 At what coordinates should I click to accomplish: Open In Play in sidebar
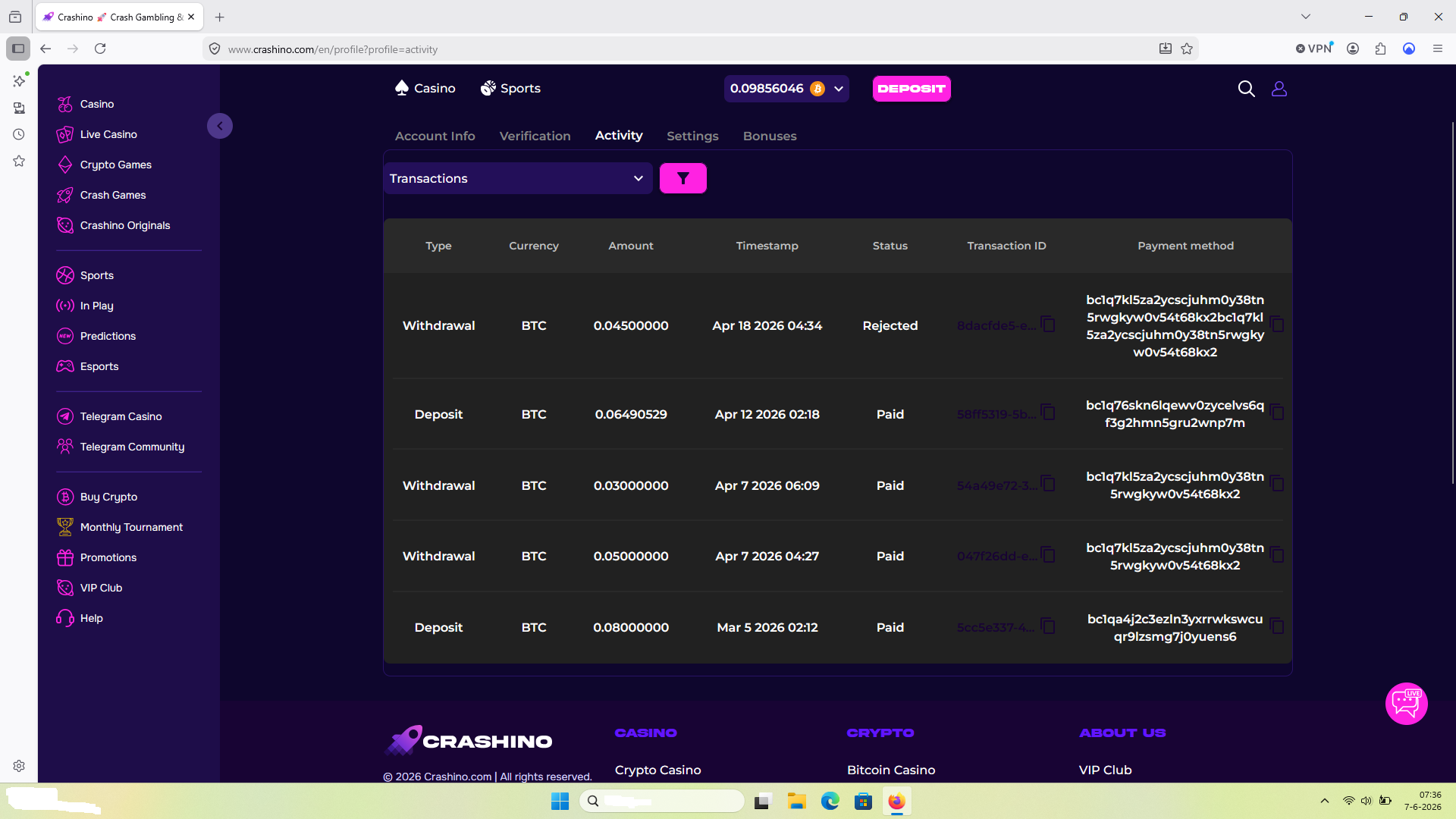85,306
